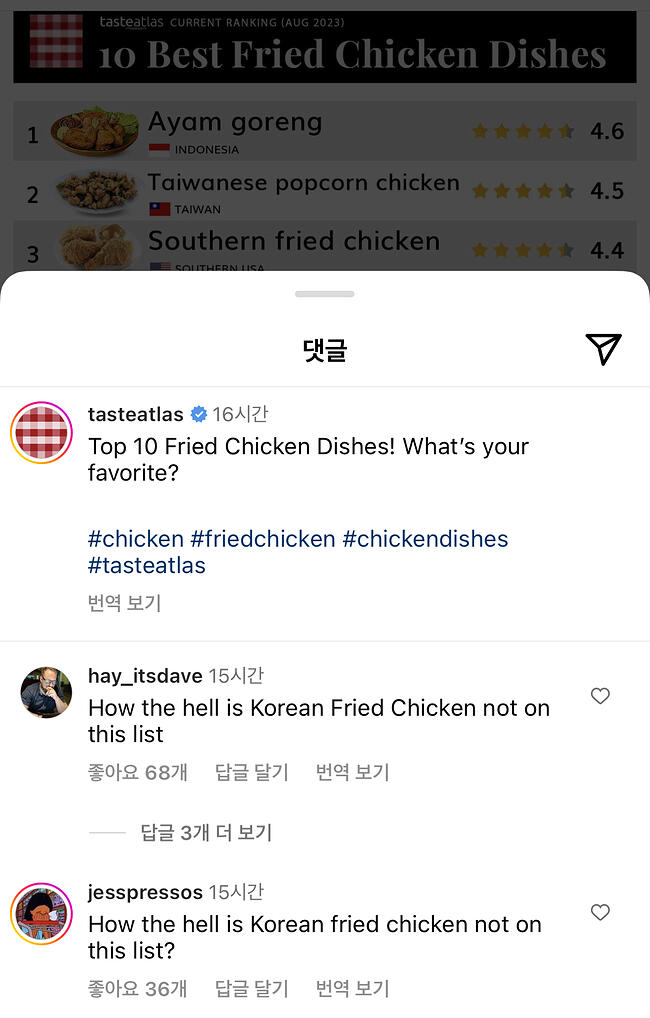View the 68 likes on hay_itsdave's comment
Viewport: 650px width, 1018px height.
pos(137,772)
